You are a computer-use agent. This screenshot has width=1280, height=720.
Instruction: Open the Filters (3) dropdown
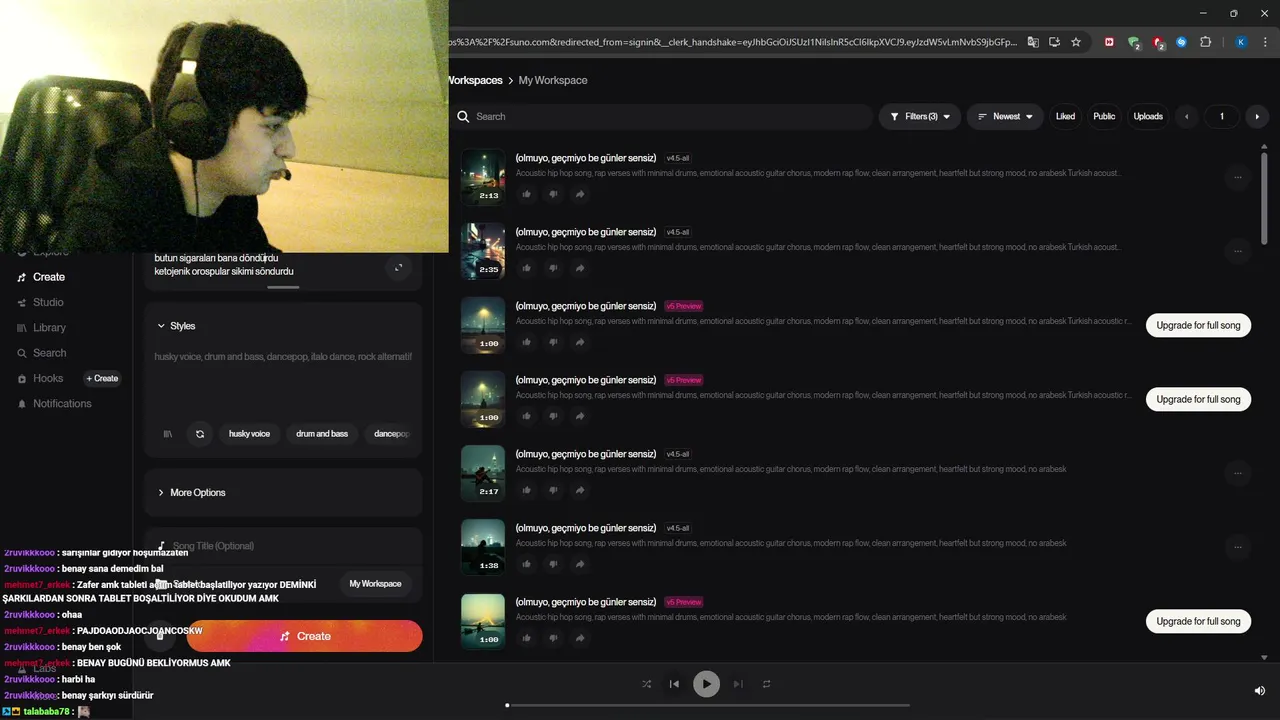pyautogui.click(x=920, y=117)
